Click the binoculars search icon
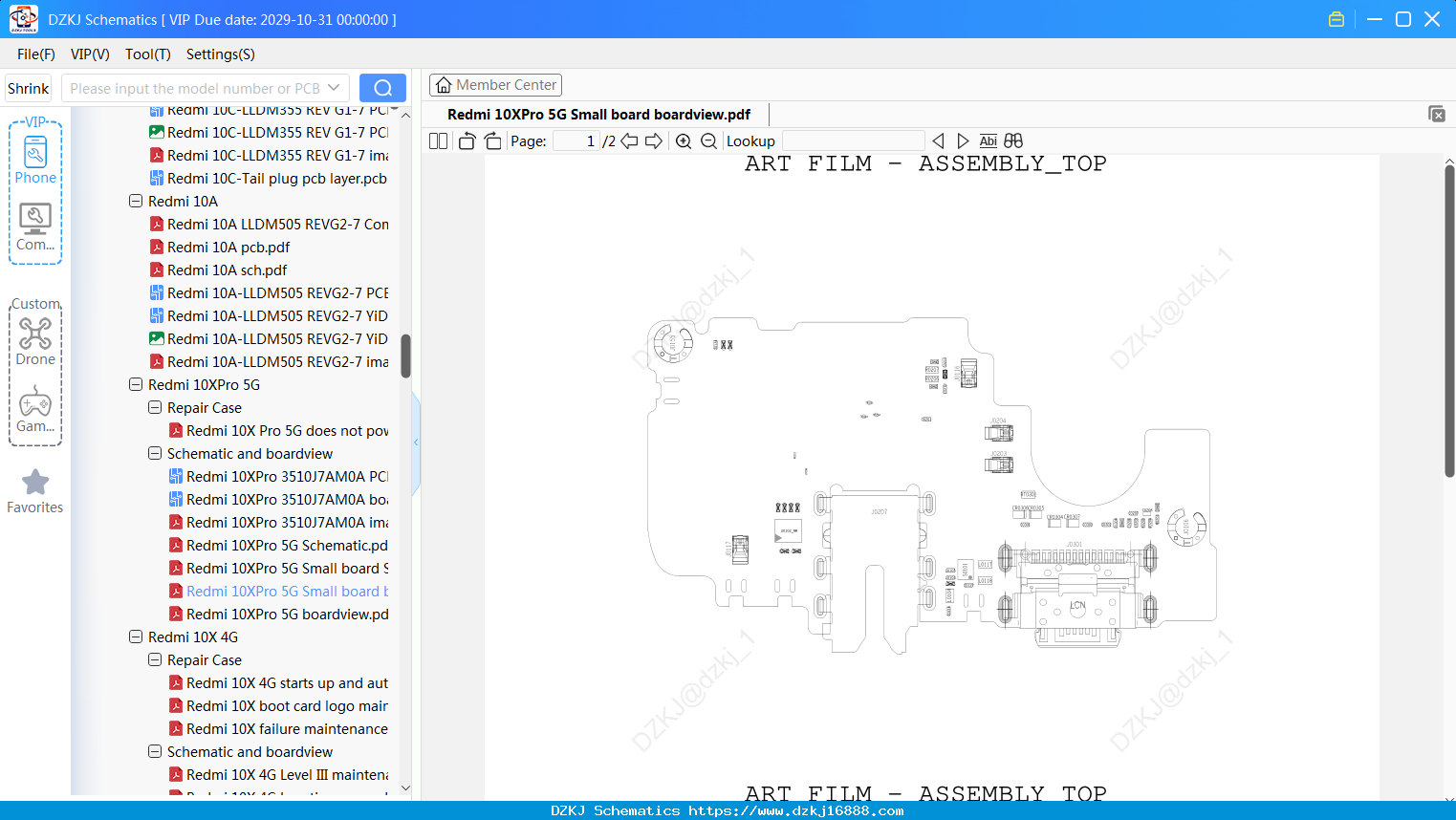This screenshot has width=1456, height=820. pos(1013,141)
